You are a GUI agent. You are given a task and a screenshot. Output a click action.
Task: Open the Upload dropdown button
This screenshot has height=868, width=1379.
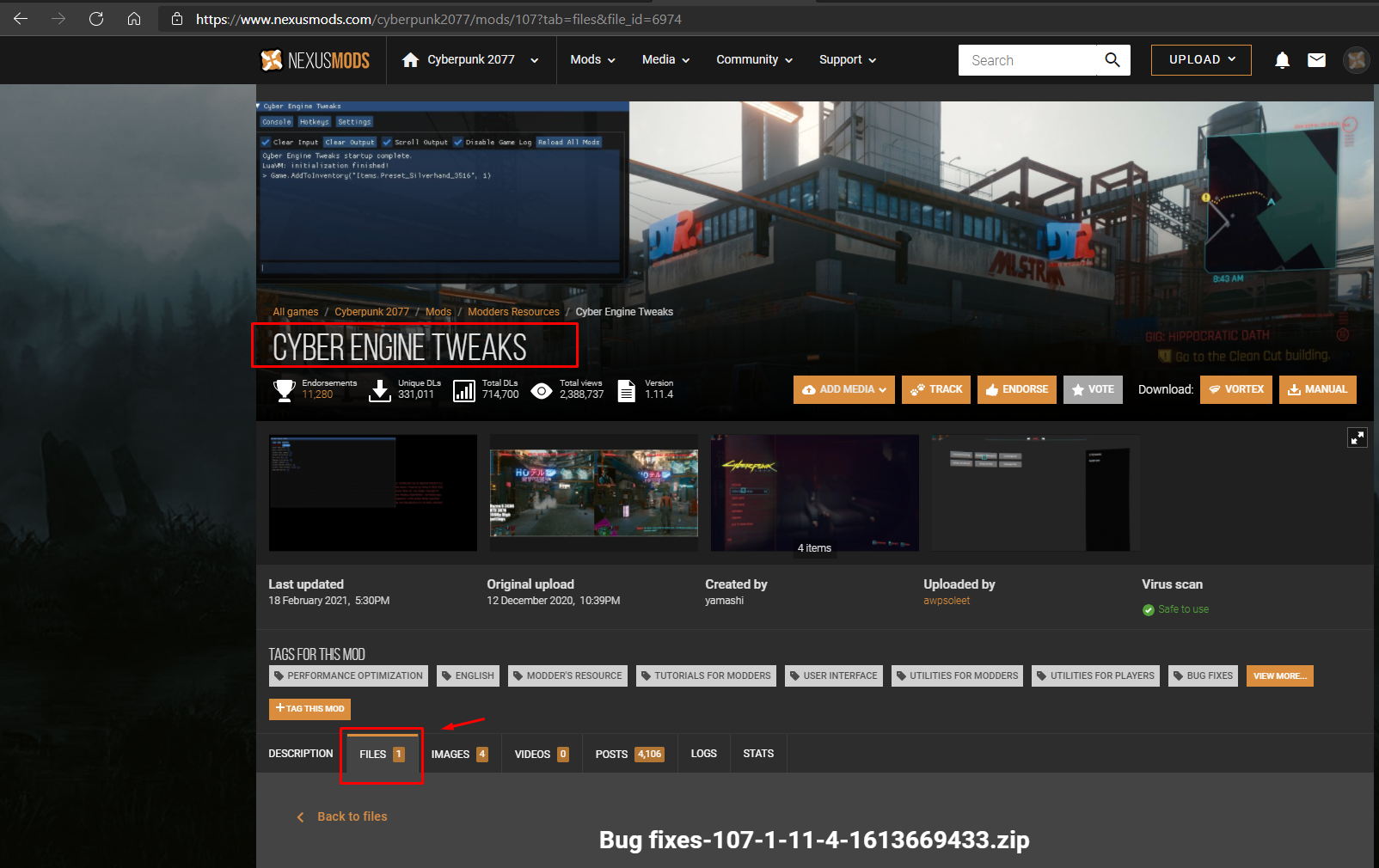(1201, 60)
